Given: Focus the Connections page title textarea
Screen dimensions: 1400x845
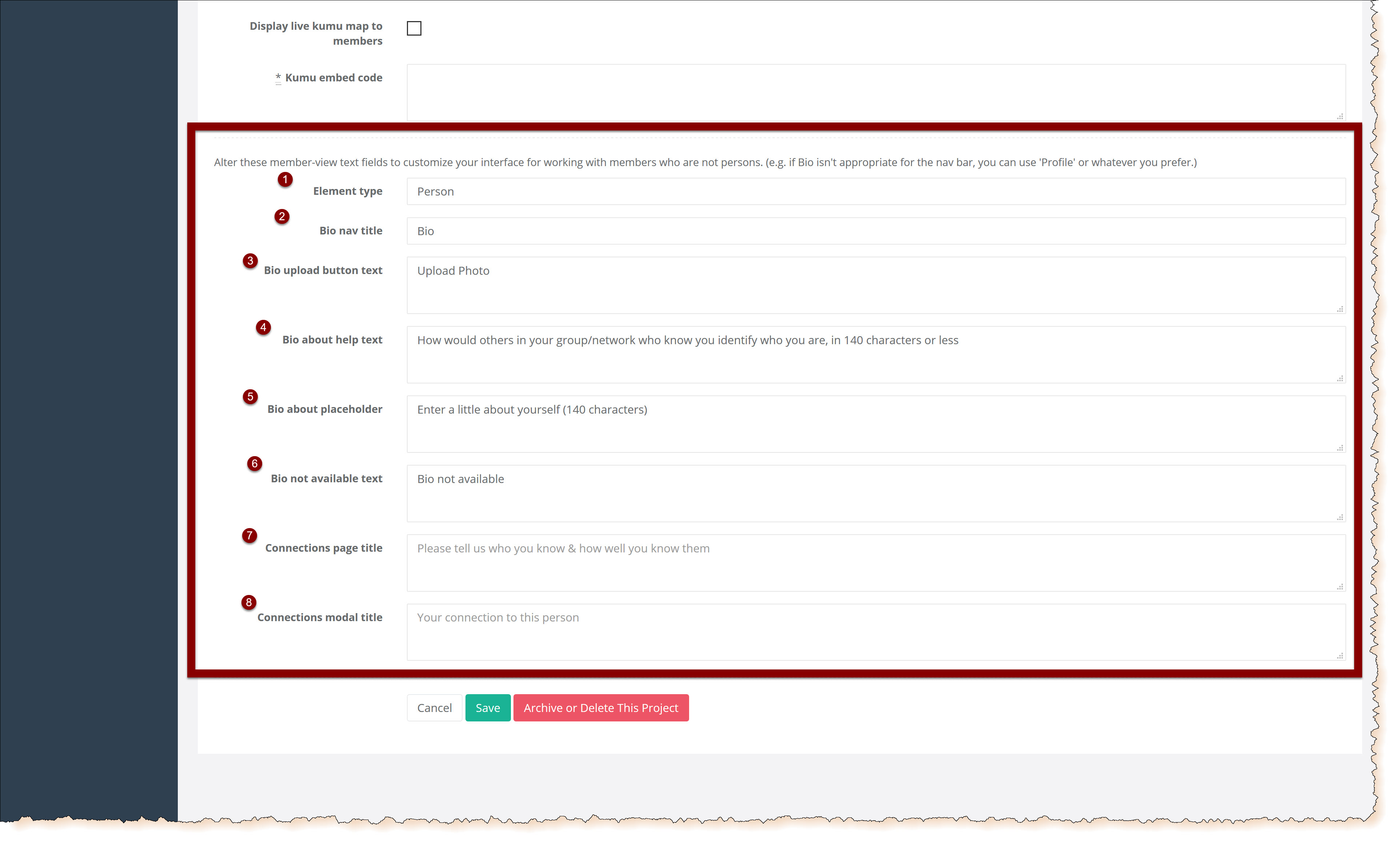Looking at the screenshot, I should click(875, 563).
